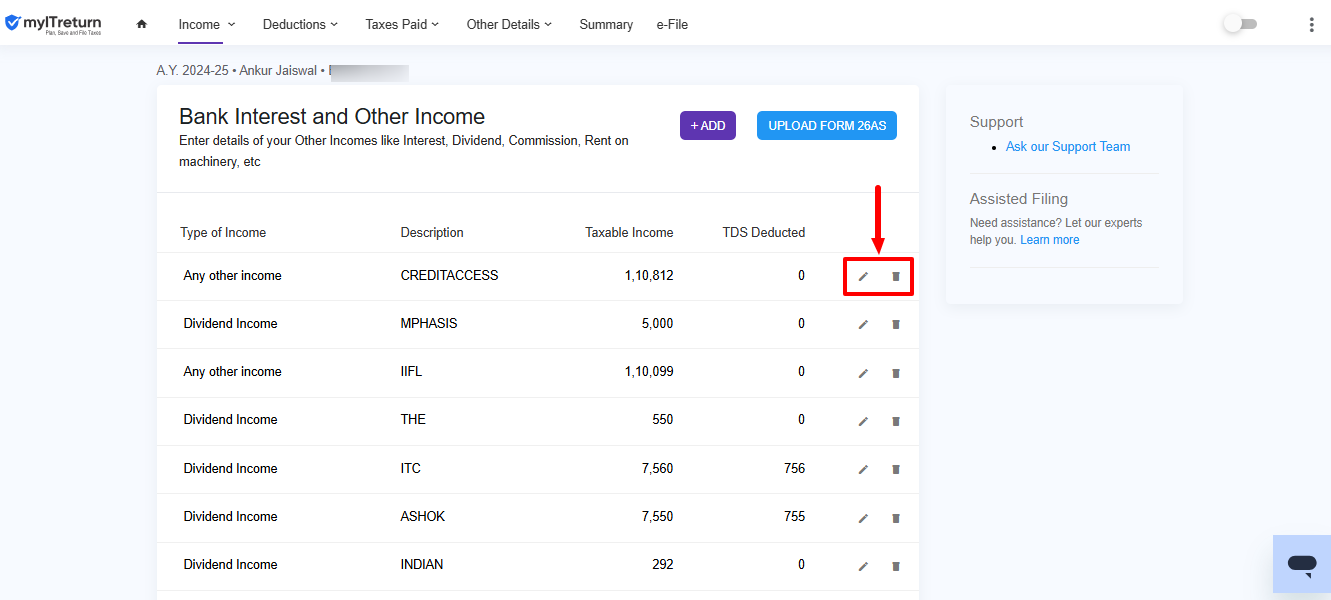The height and width of the screenshot is (600, 1331).
Task: Select the Bank Interest and Other Income heading
Action: [x=332, y=116]
